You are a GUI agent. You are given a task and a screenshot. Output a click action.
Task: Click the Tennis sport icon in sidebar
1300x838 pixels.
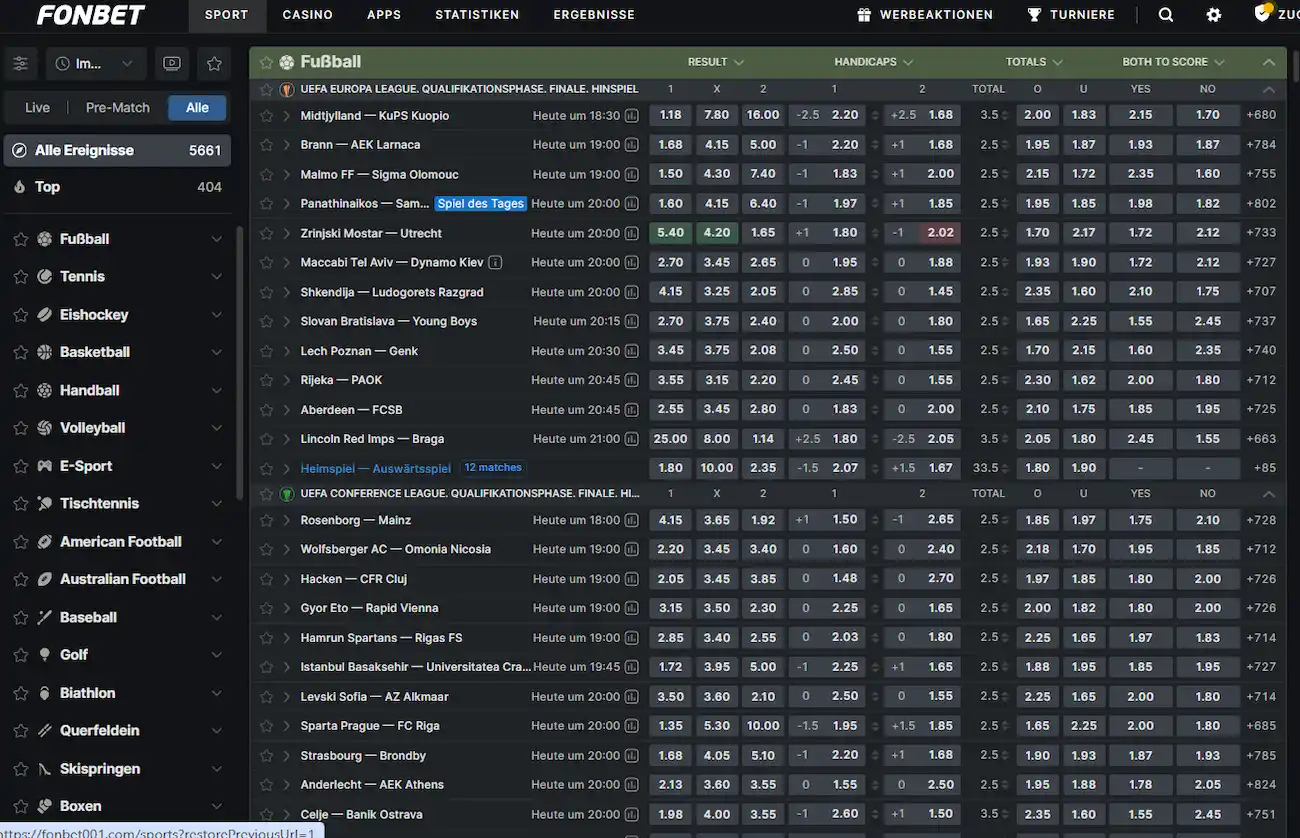45,277
